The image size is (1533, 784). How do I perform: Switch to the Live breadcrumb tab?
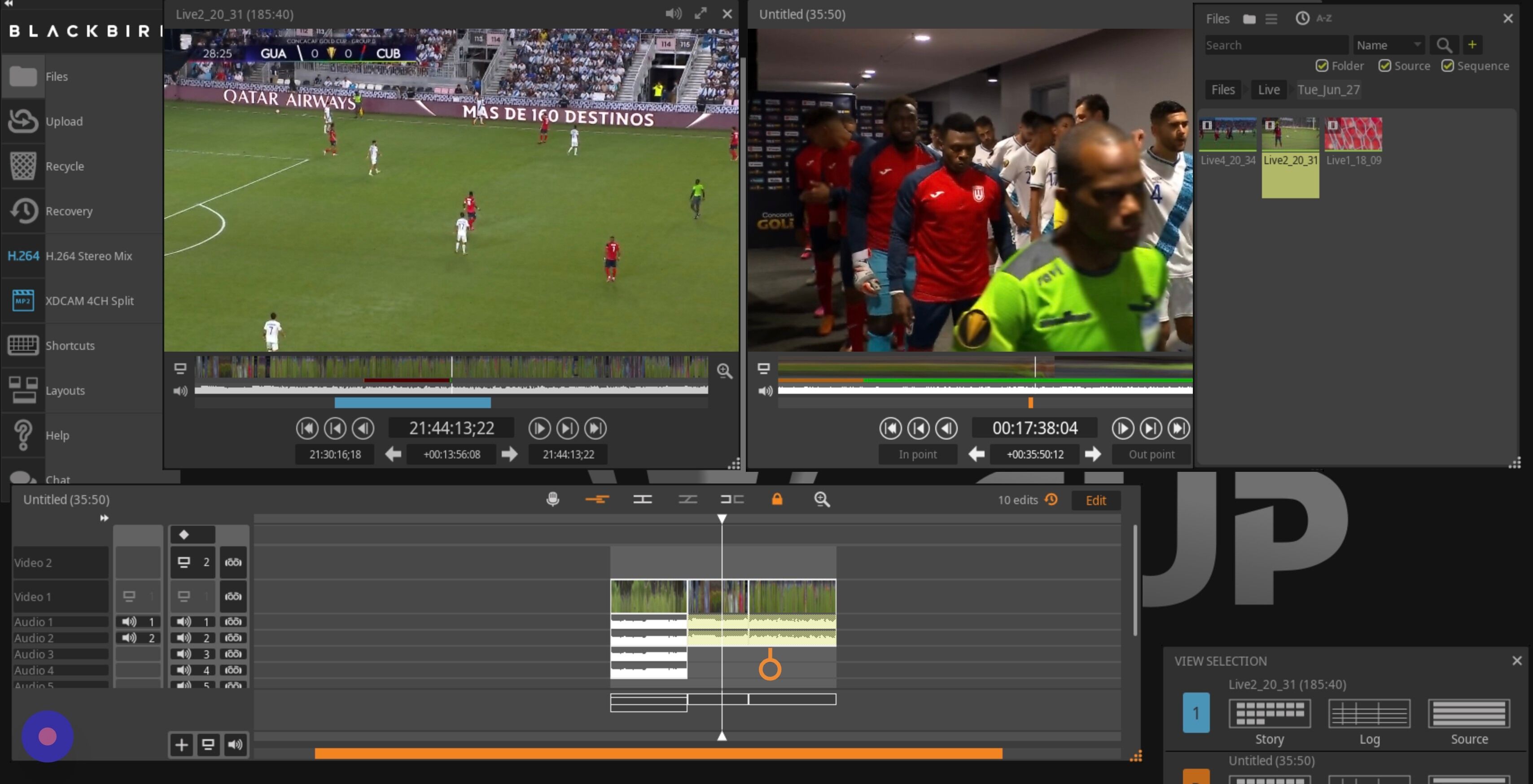[1268, 89]
